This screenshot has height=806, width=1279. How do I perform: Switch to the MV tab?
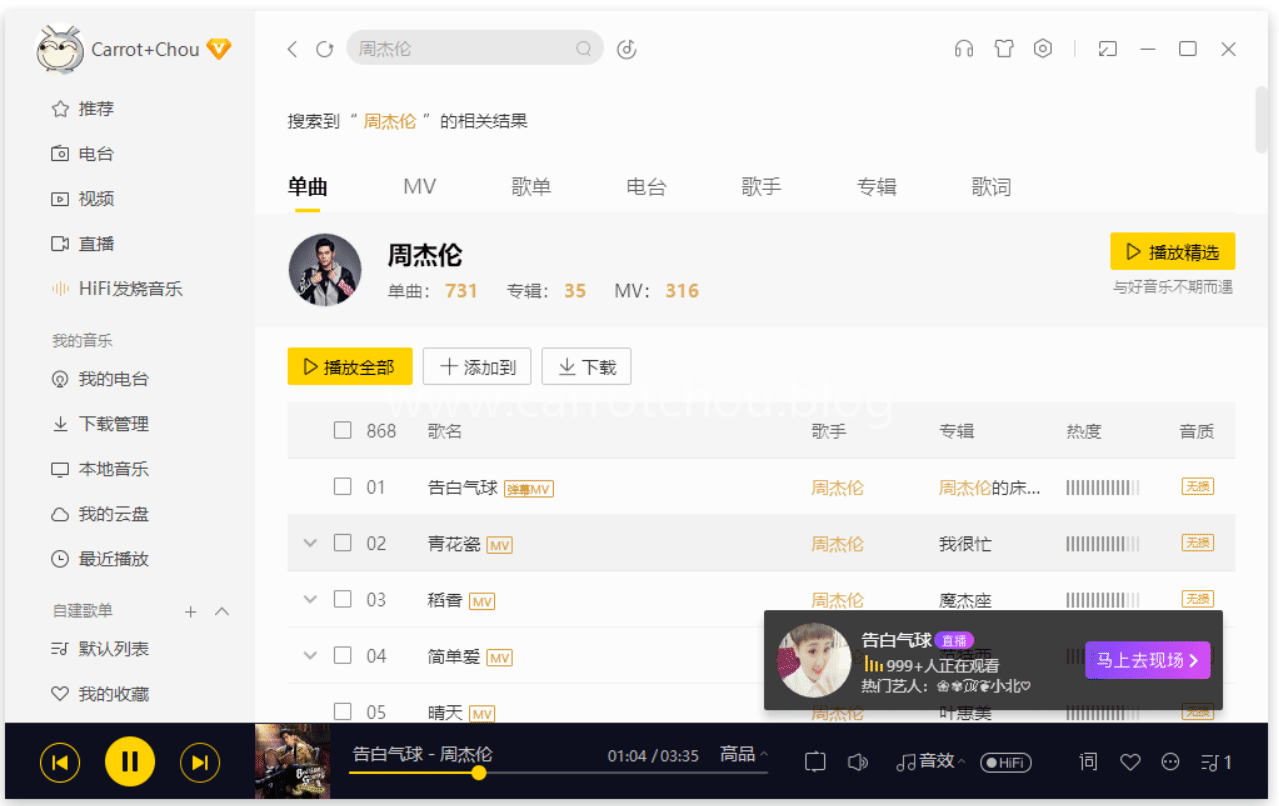pyautogui.click(x=419, y=186)
